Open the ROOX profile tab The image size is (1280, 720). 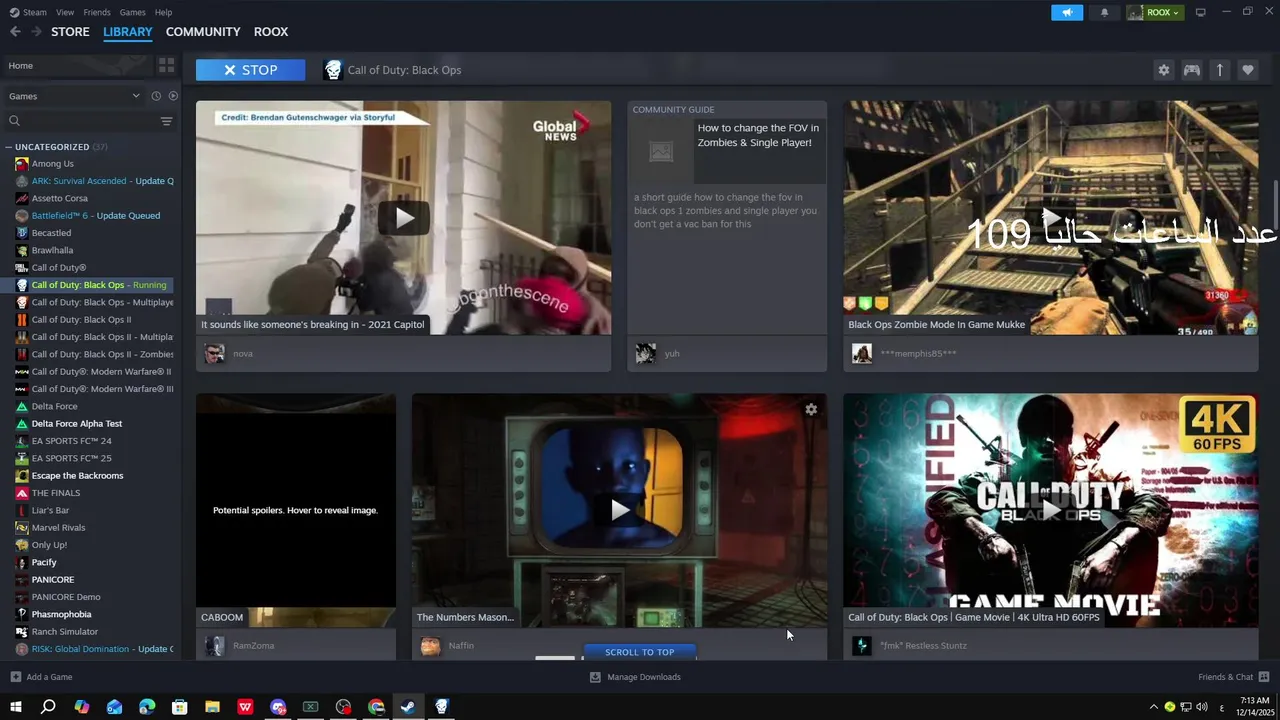(271, 32)
